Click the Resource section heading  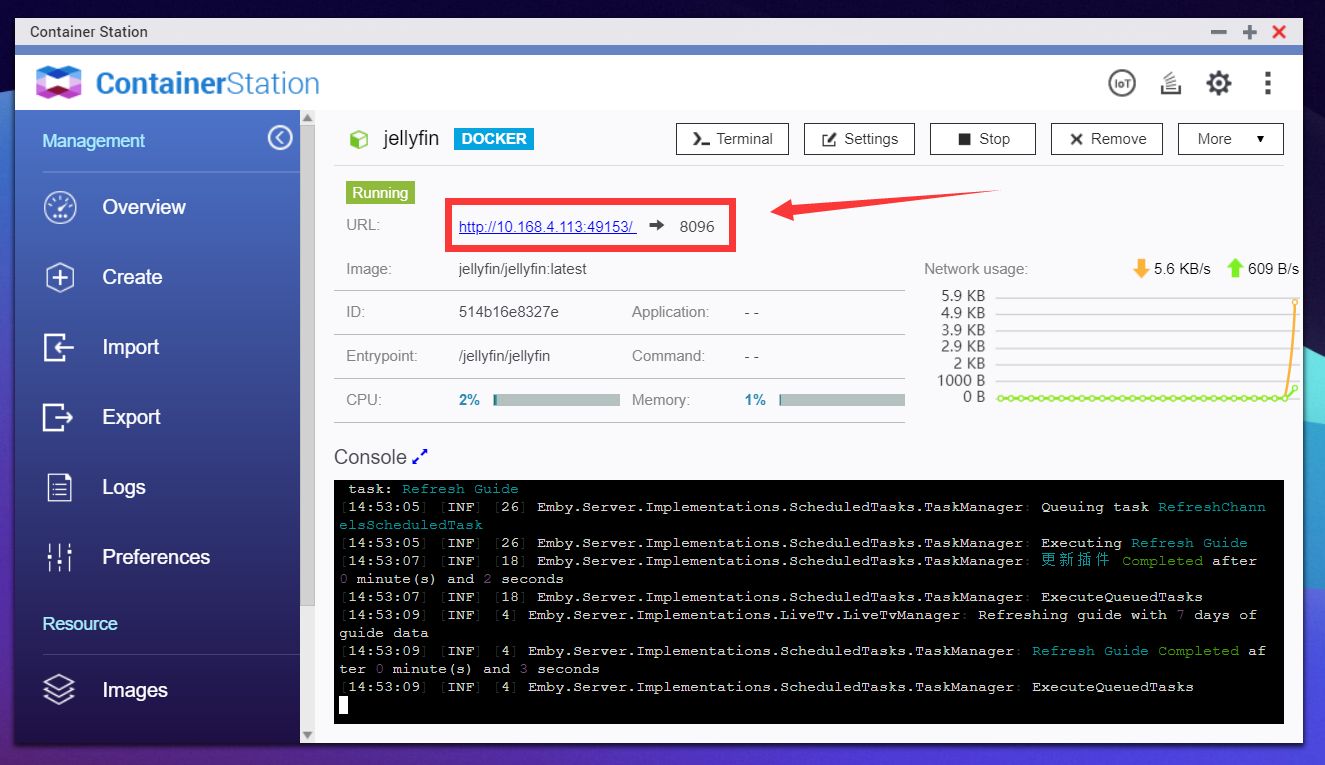pyautogui.click(x=80, y=624)
